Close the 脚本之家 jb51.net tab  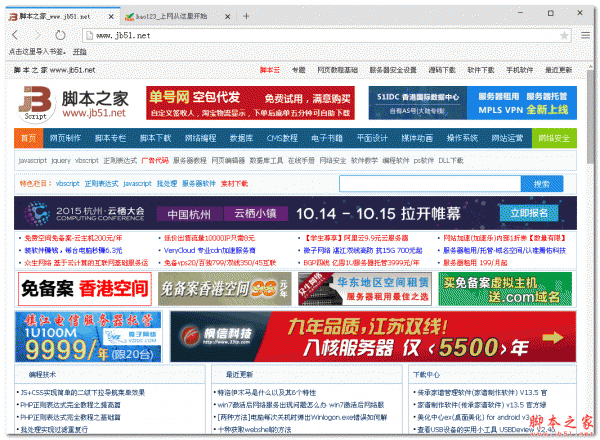tap(111, 16)
